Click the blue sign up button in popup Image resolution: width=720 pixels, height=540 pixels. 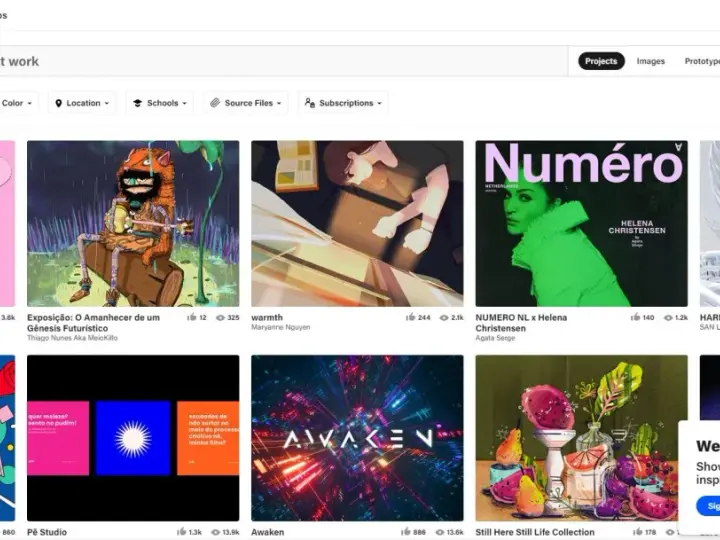pos(709,506)
